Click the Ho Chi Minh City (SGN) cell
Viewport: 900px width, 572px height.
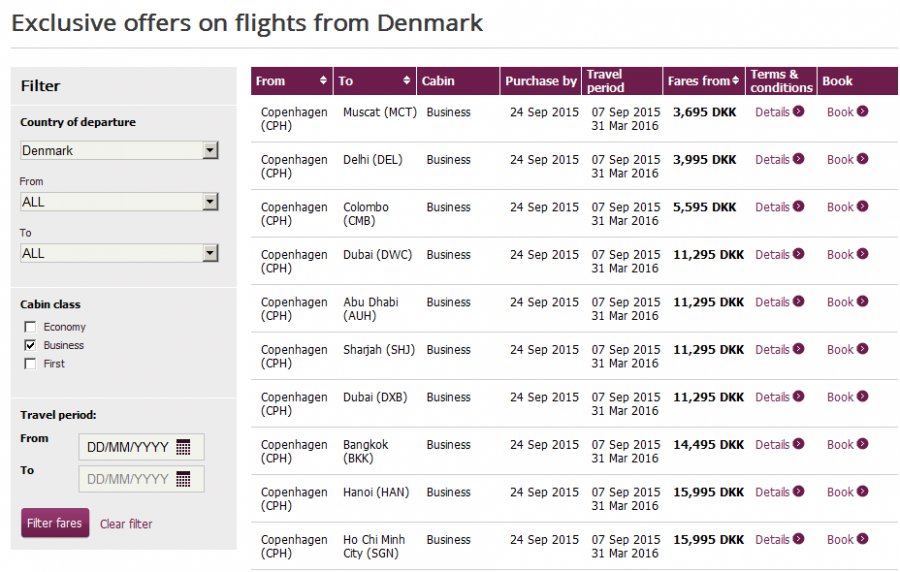pos(374,546)
